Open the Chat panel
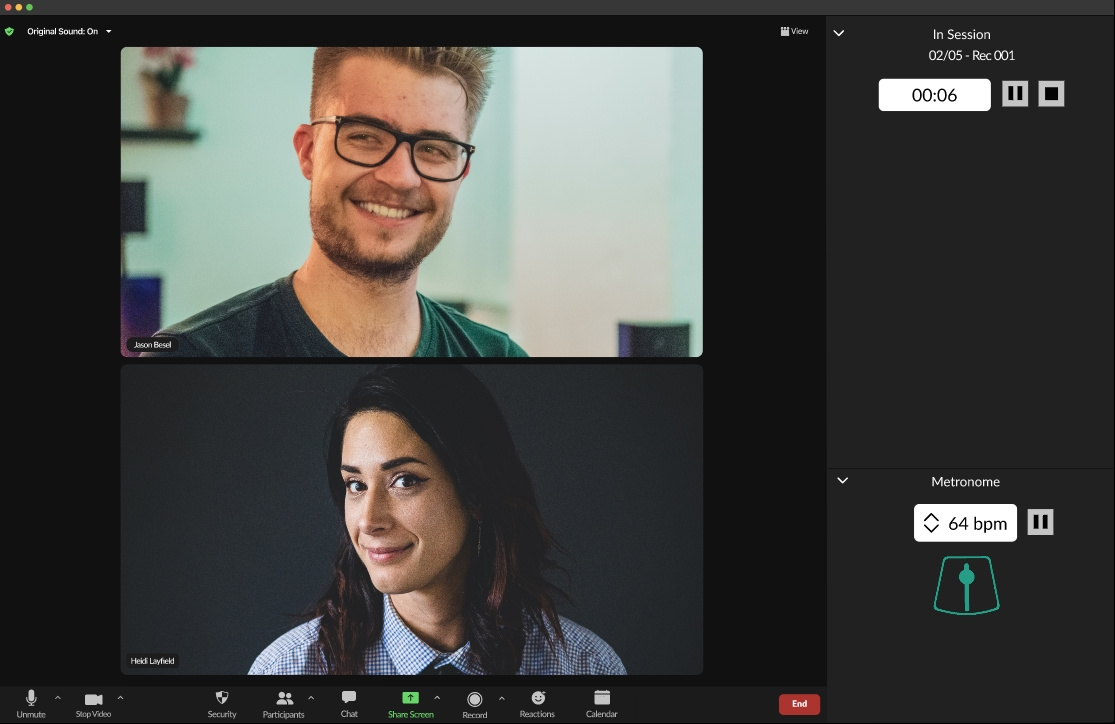This screenshot has height=724, width=1115. coord(348,703)
